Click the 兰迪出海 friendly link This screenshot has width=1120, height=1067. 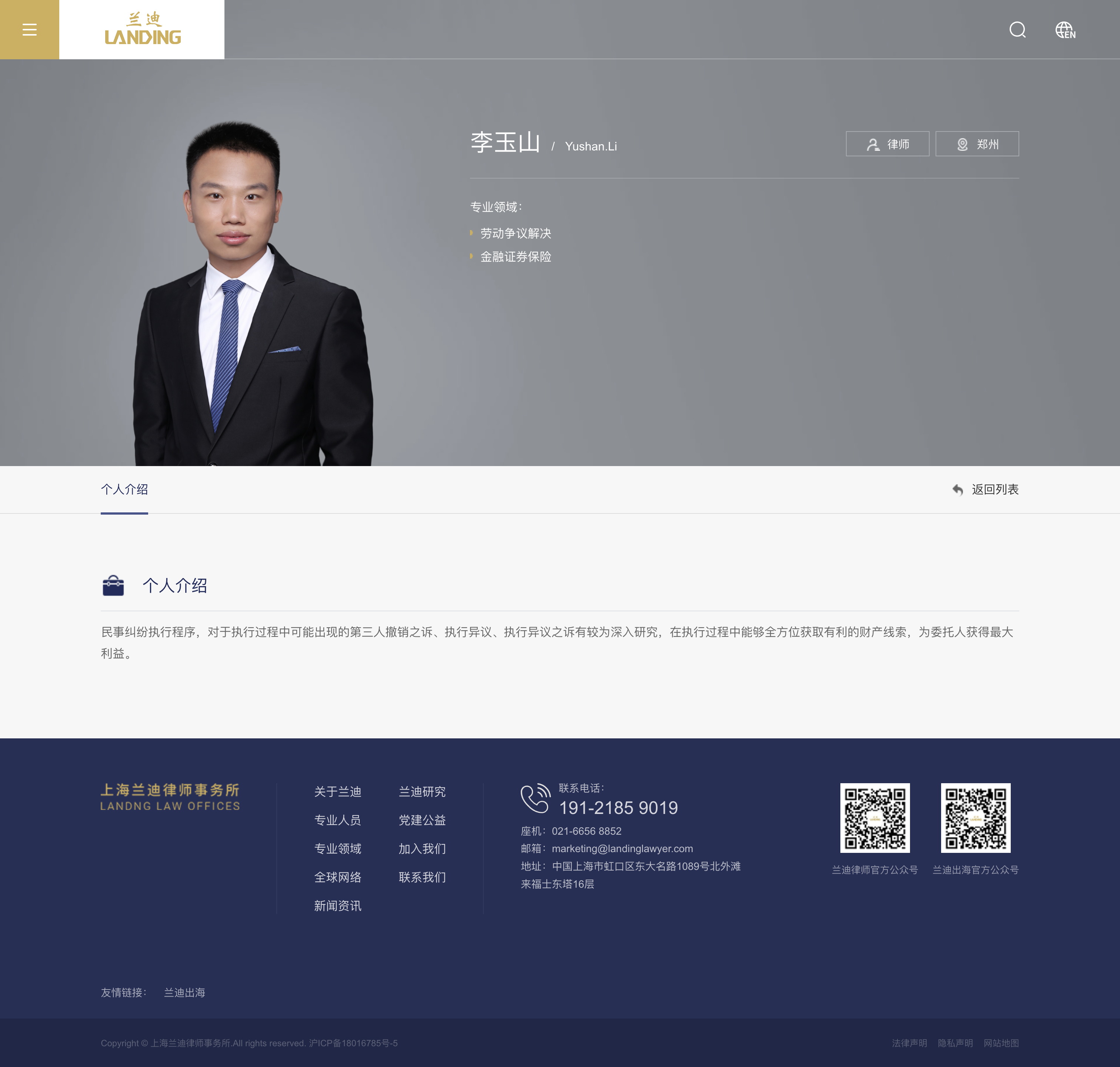(x=185, y=993)
